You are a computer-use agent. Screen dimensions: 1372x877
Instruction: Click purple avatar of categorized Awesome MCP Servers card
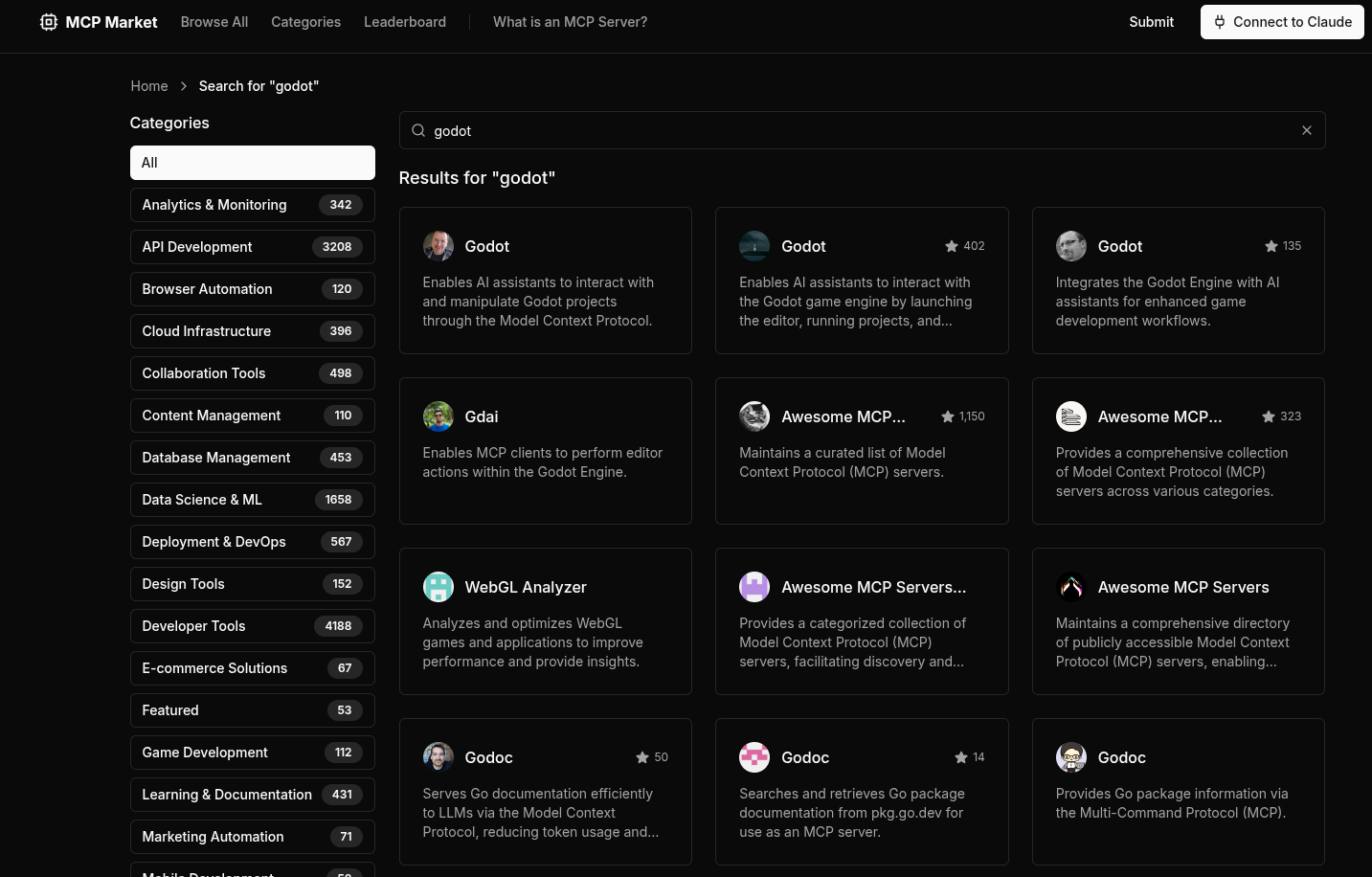[754, 587]
